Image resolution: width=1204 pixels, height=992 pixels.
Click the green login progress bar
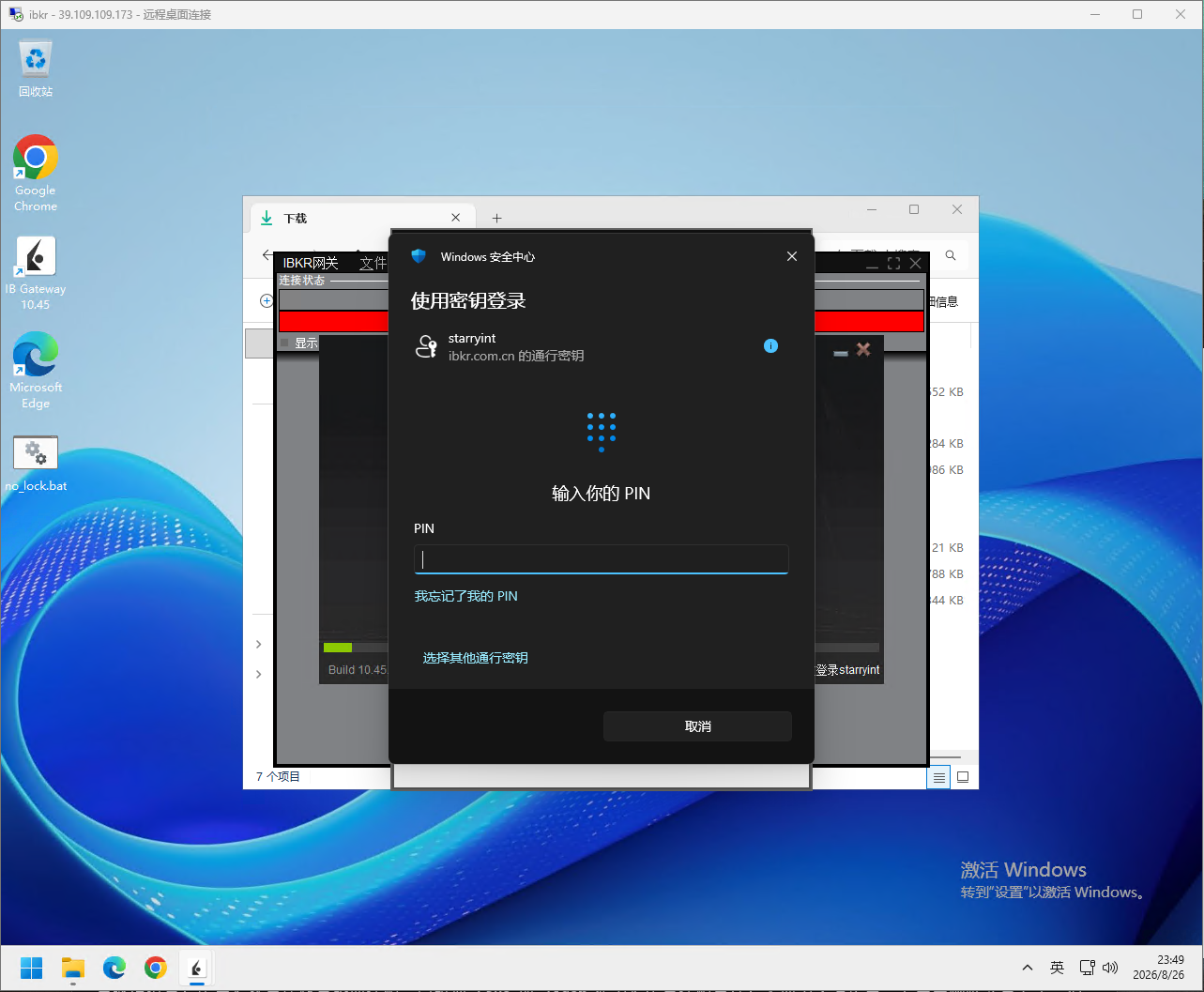pyautogui.click(x=337, y=648)
